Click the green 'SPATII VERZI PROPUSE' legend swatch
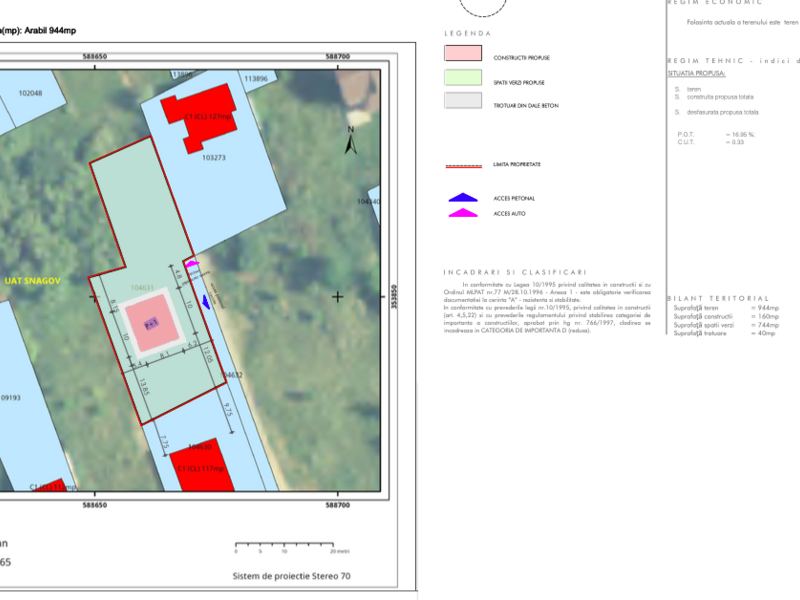The width and height of the screenshot is (800, 600). coord(463,78)
